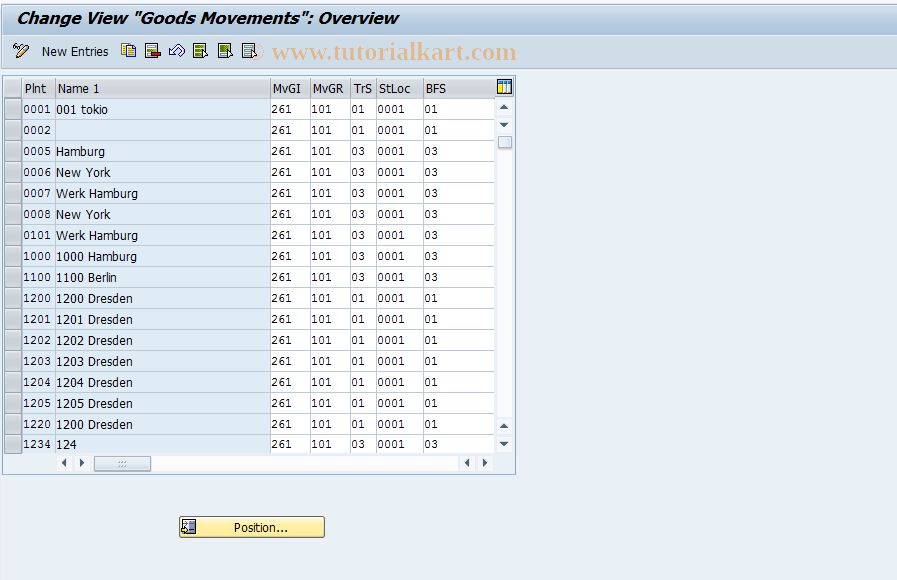This screenshot has width=897, height=580.
Task: Click TrS field for plant 0006
Action: 363,172
